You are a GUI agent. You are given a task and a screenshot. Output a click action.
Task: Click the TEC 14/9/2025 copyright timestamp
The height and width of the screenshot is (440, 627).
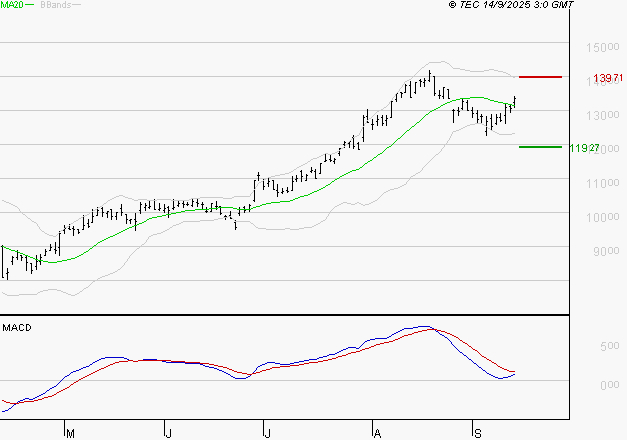click(x=511, y=5)
